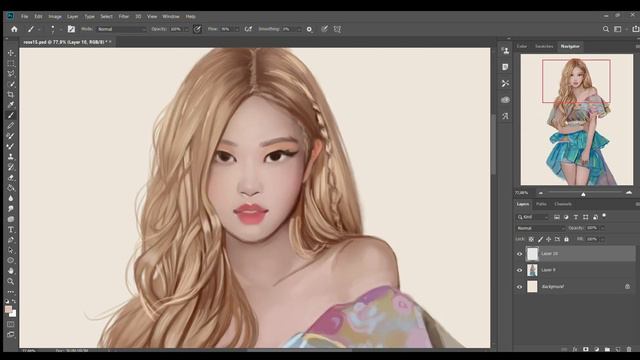Select the Clone Stamp tool
Image resolution: width=640 pixels, height=360 pixels.
click(11, 157)
